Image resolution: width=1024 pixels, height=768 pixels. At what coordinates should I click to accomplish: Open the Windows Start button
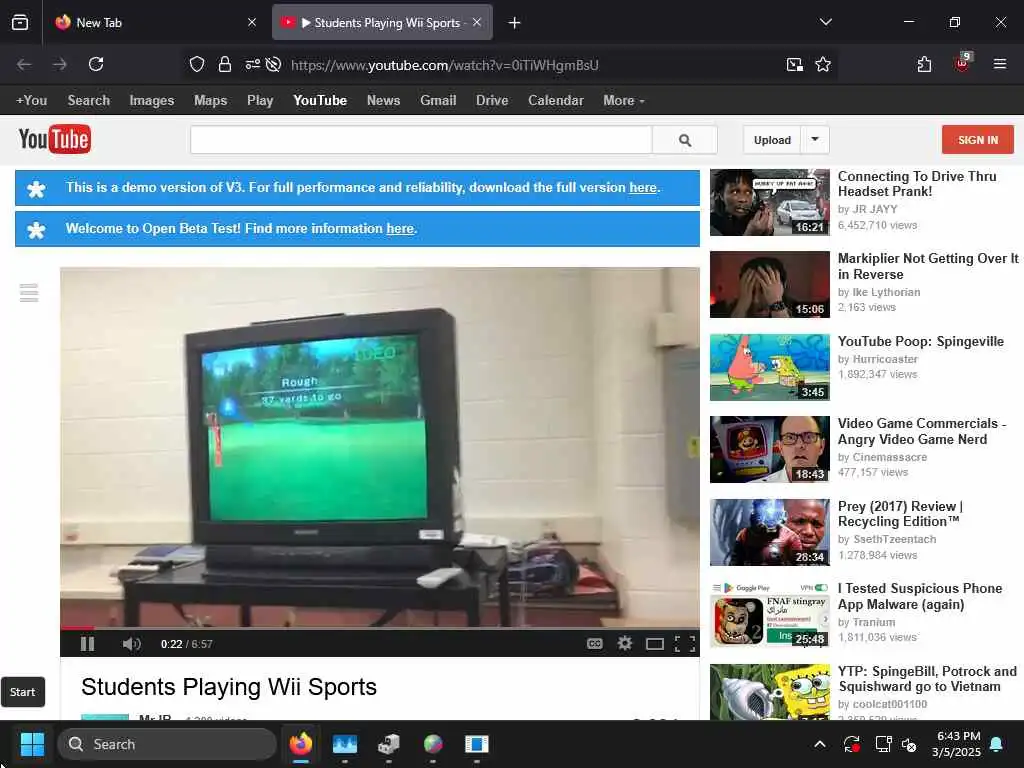[32, 744]
